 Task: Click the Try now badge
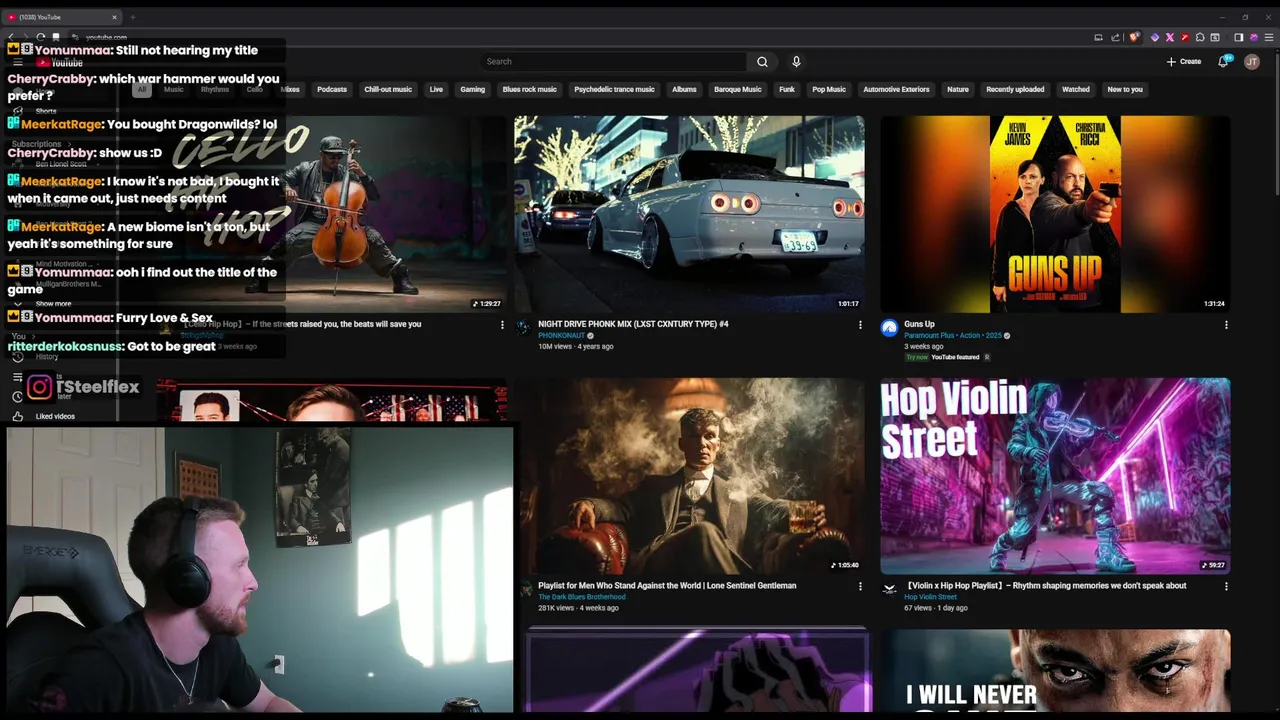[916, 357]
